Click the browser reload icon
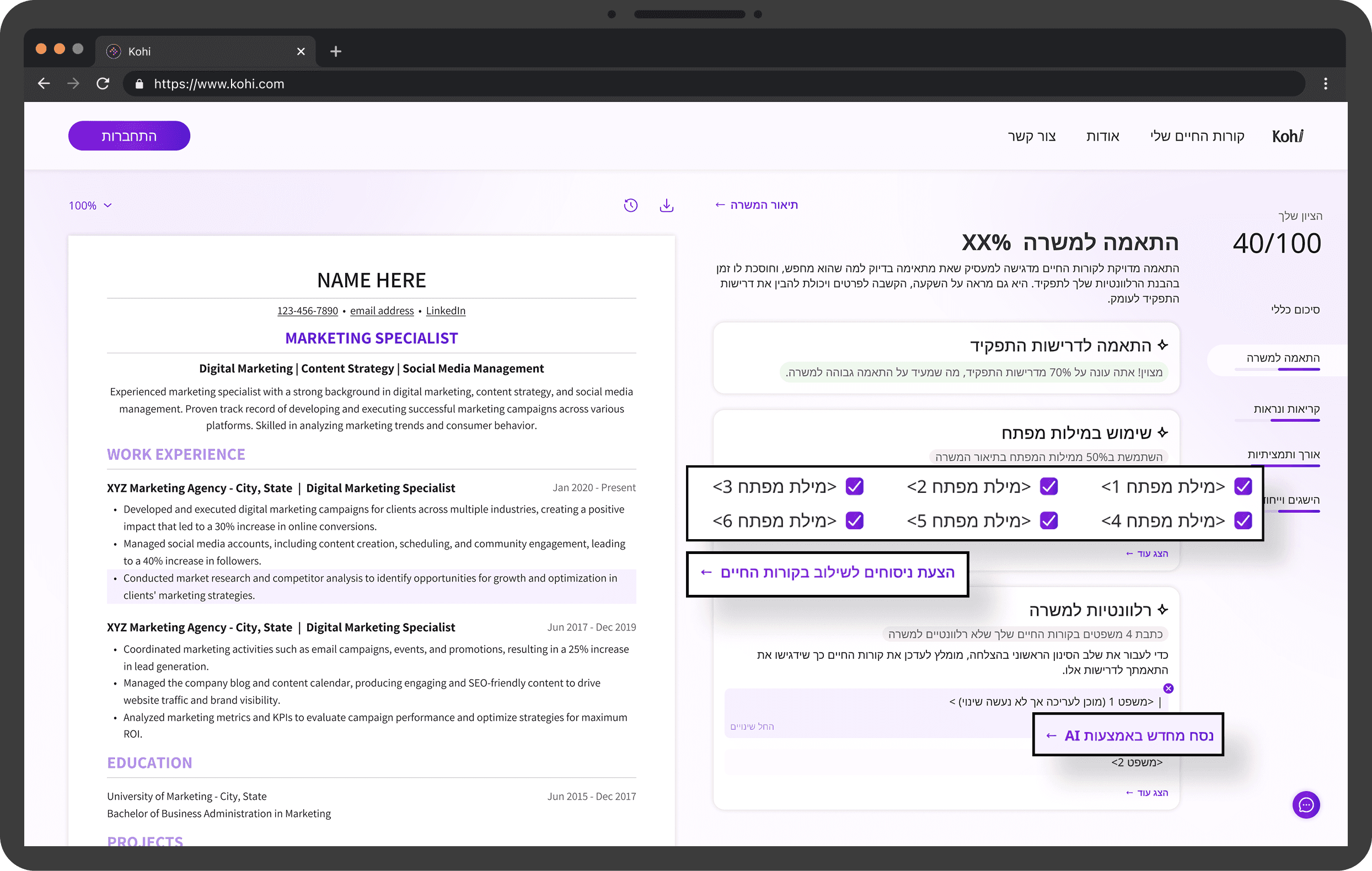The width and height of the screenshot is (1372, 871). tap(103, 84)
